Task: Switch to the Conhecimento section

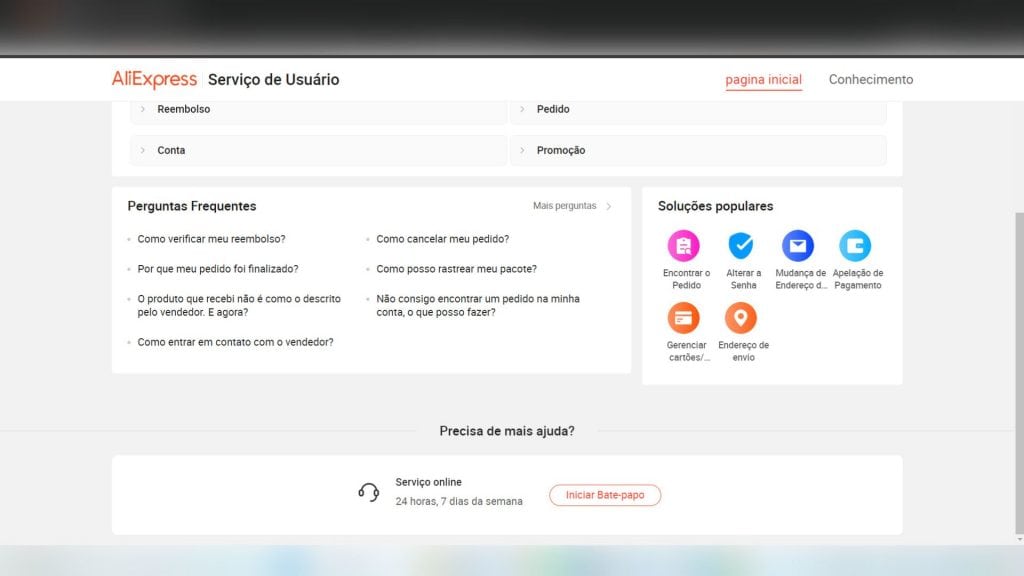Action: point(869,79)
